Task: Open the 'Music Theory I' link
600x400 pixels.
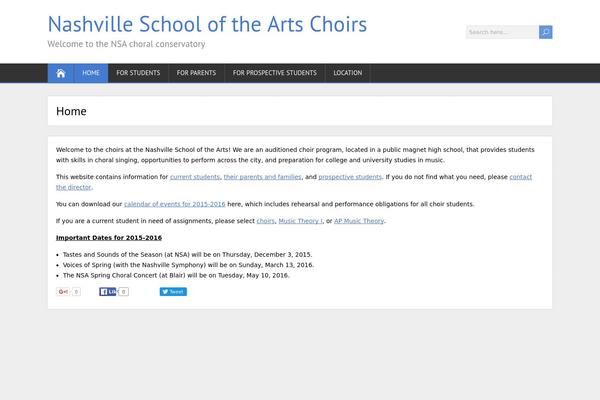Action: pyautogui.click(x=300, y=221)
